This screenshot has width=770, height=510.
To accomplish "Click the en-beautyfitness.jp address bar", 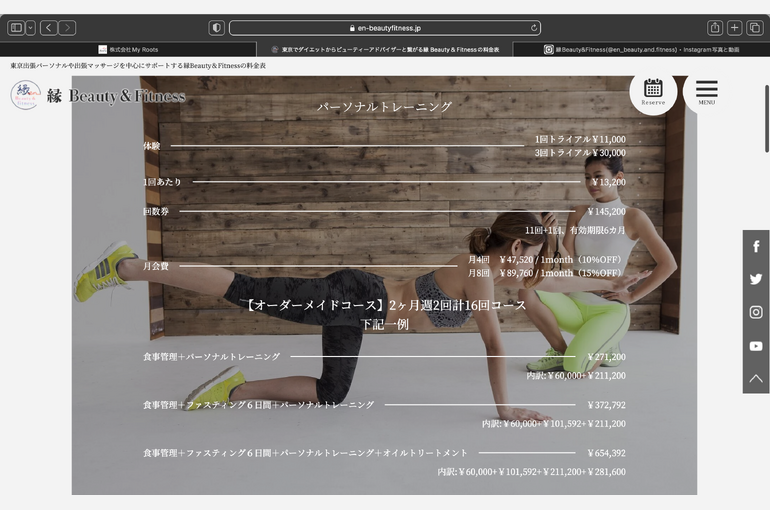I will tap(385, 28).
